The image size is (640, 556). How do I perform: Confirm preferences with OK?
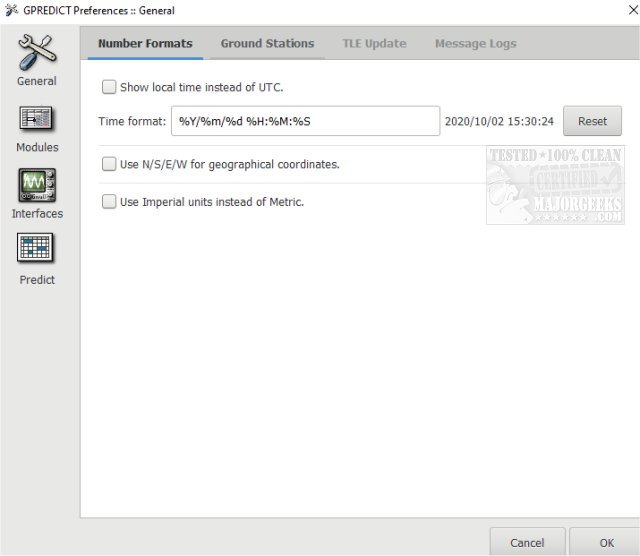[x=606, y=543]
